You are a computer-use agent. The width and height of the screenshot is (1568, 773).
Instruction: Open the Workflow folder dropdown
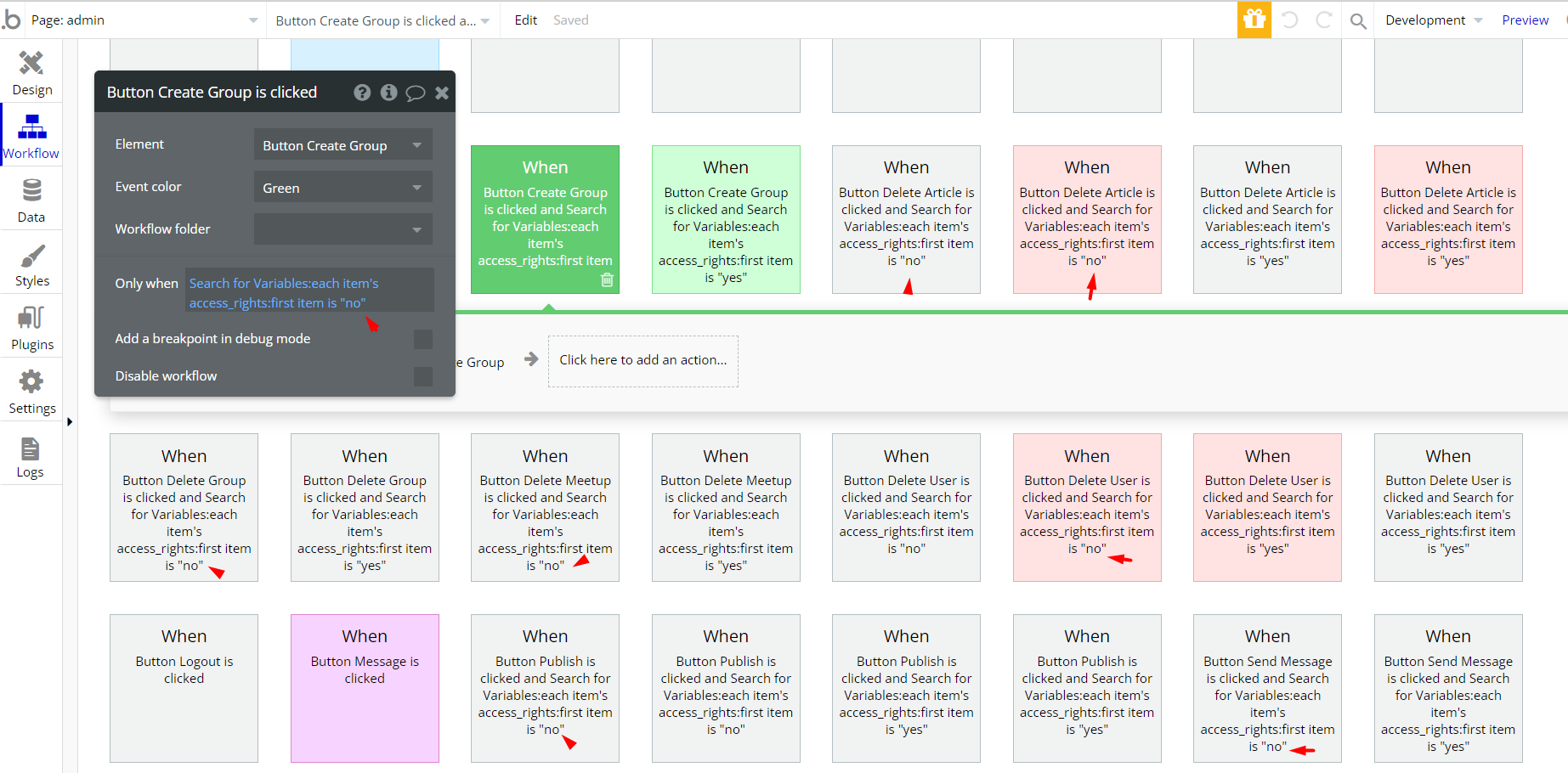(x=342, y=229)
